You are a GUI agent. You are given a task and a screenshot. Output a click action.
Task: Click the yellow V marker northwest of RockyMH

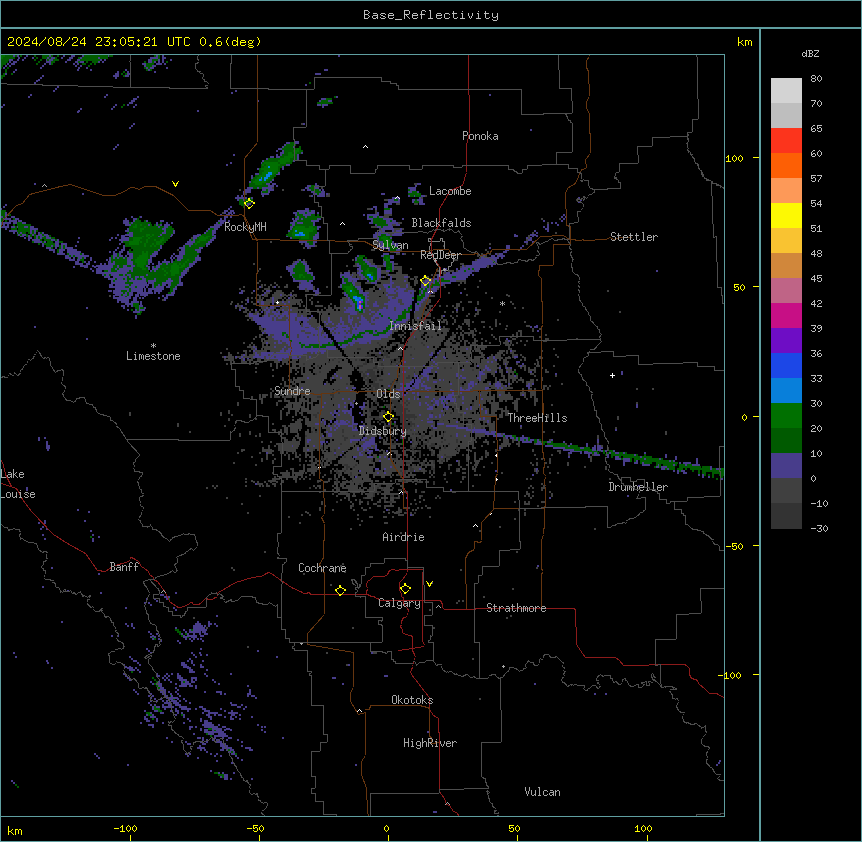point(175,184)
